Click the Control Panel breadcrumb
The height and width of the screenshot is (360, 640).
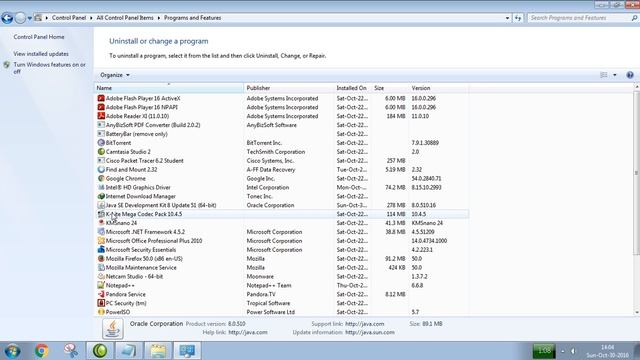coord(69,18)
